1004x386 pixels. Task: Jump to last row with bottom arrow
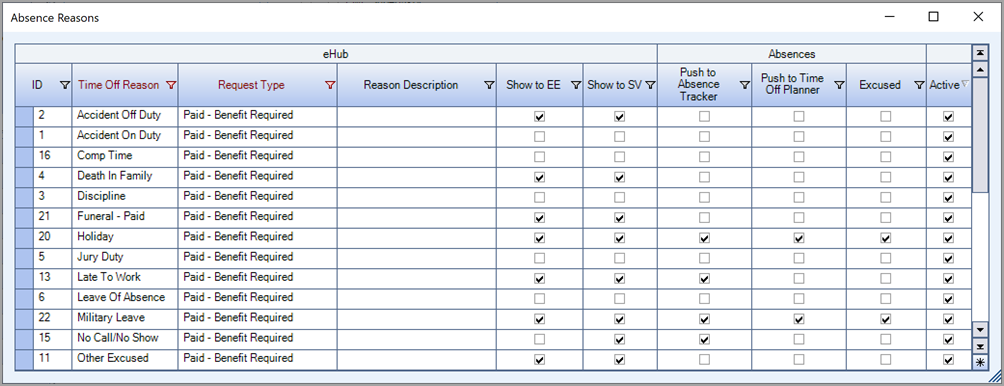tap(980, 346)
